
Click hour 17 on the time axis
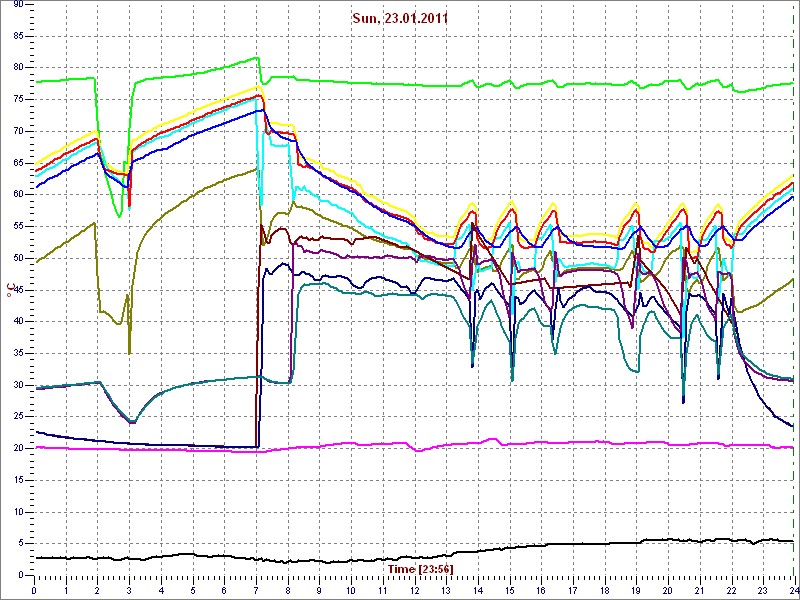pos(572,590)
